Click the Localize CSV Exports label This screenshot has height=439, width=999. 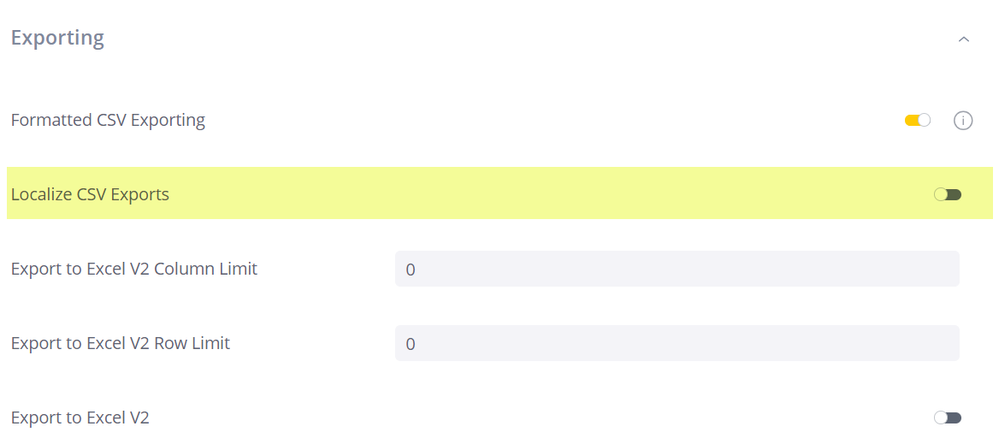click(90, 194)
